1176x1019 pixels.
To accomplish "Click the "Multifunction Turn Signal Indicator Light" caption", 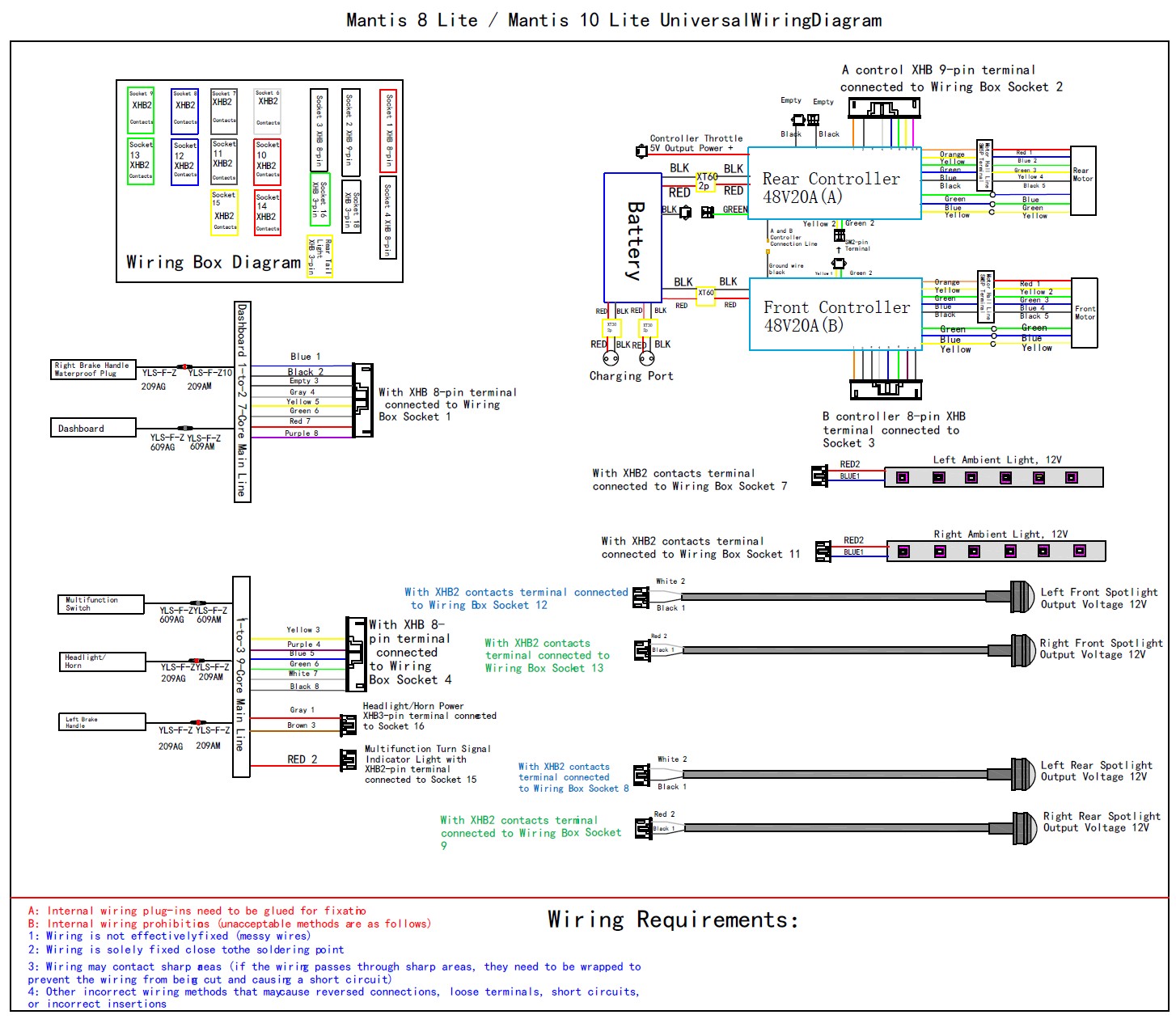I will pyautogui.click(x=428, y=764).
